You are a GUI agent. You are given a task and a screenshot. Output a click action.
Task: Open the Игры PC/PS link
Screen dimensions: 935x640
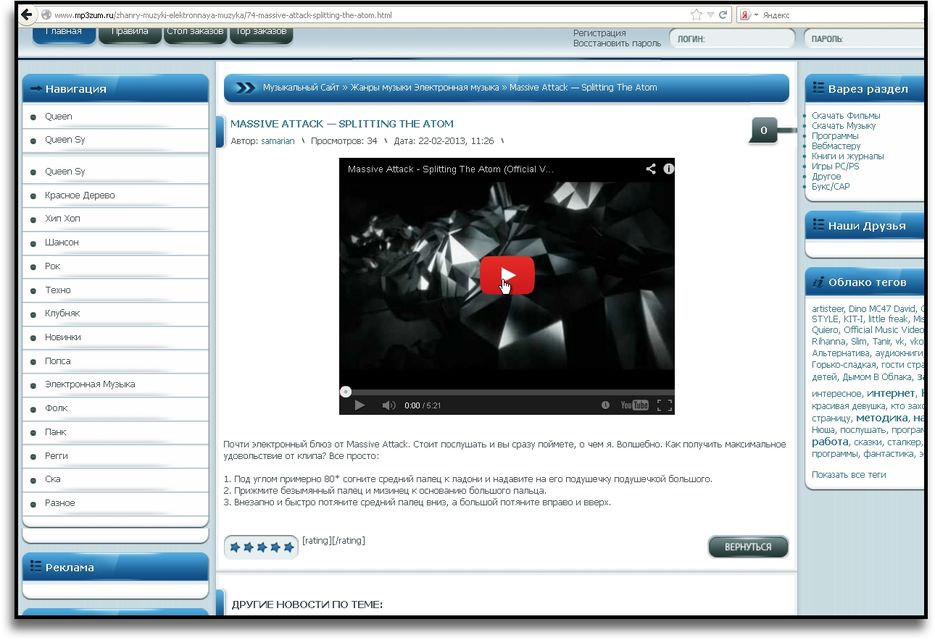835,166
